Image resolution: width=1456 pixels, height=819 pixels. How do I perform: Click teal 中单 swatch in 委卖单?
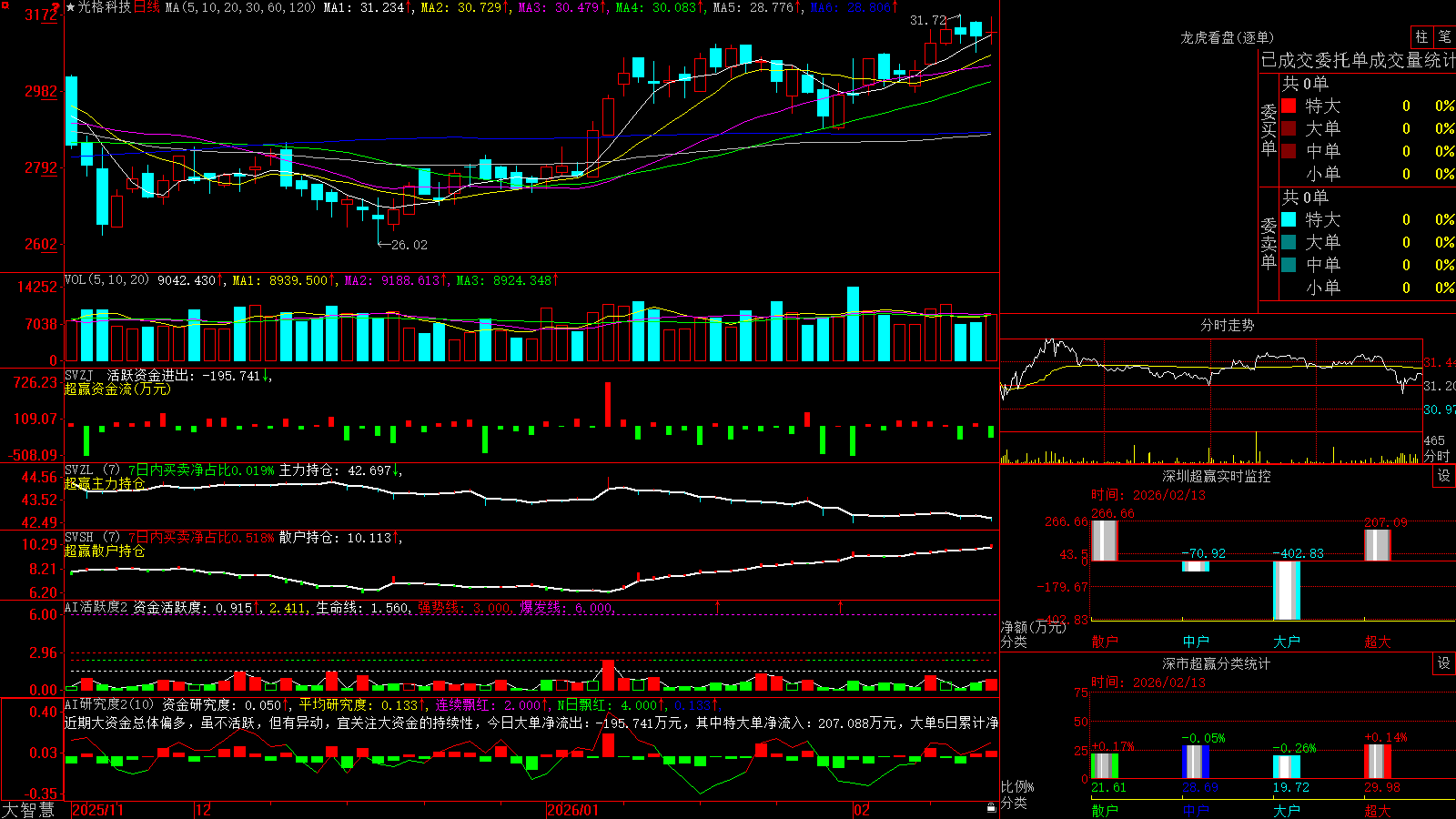point(1289,265)
